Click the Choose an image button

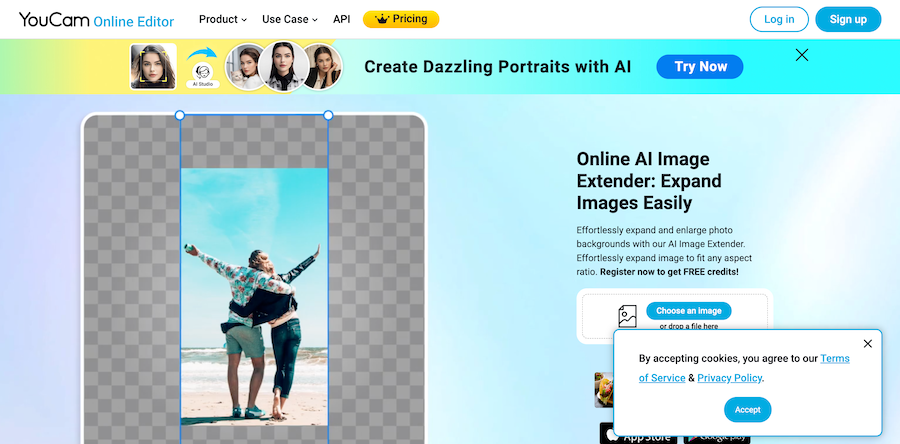pyautogui.click(x=689, y=311)
